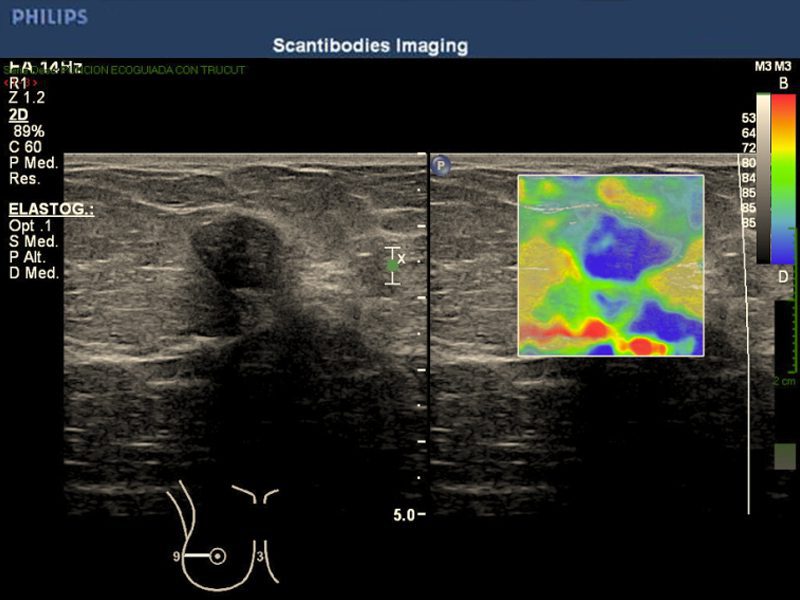
Task: Select the C 60 compression value
Action: coord(25,147)
